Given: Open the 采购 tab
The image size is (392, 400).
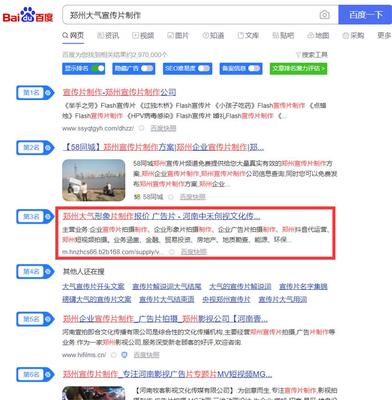Looking at the screenshot, I should point(353,35).
